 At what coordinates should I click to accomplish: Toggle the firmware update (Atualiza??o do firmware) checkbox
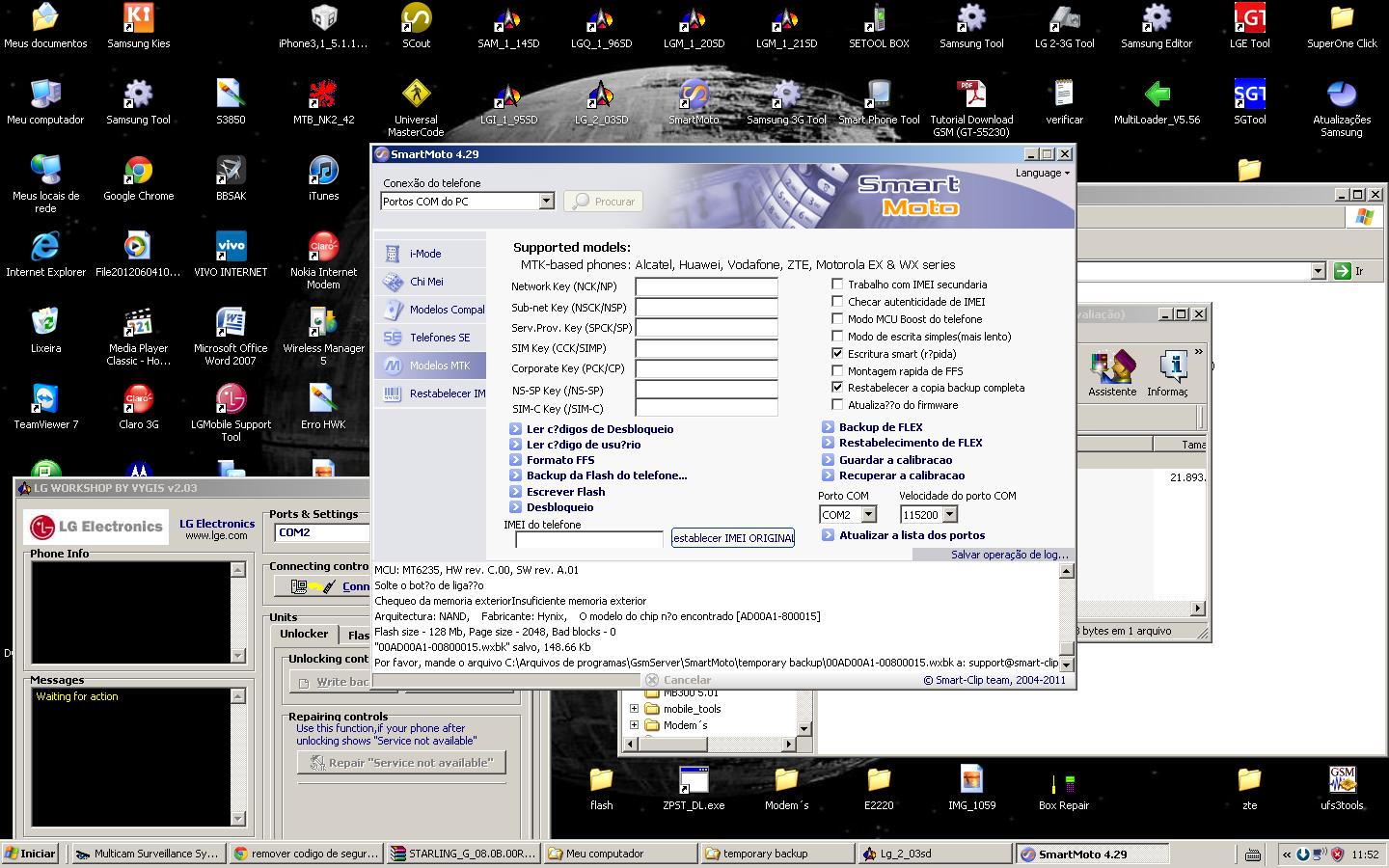click(837, 405)
